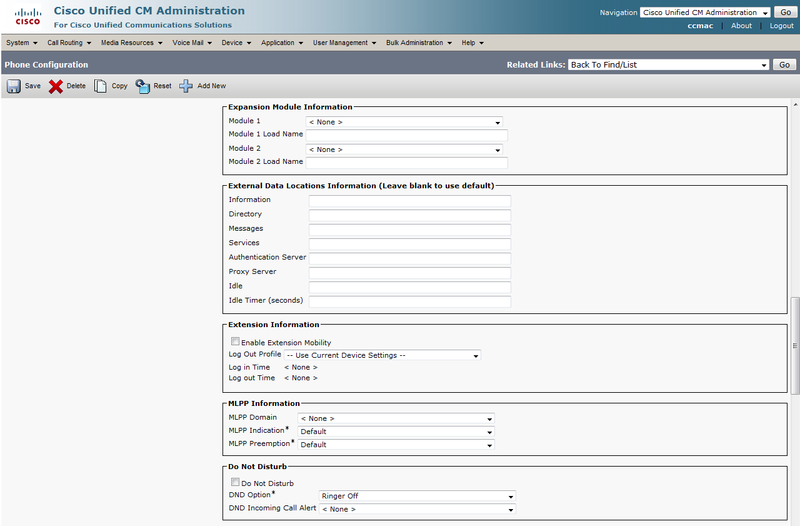Click the Add New plus icon
The image size is (800, 526).
tap(186, 86)
